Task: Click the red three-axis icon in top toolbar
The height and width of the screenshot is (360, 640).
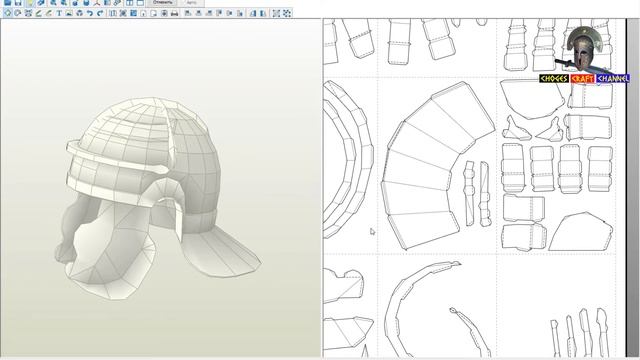Action: coord(98,2)
